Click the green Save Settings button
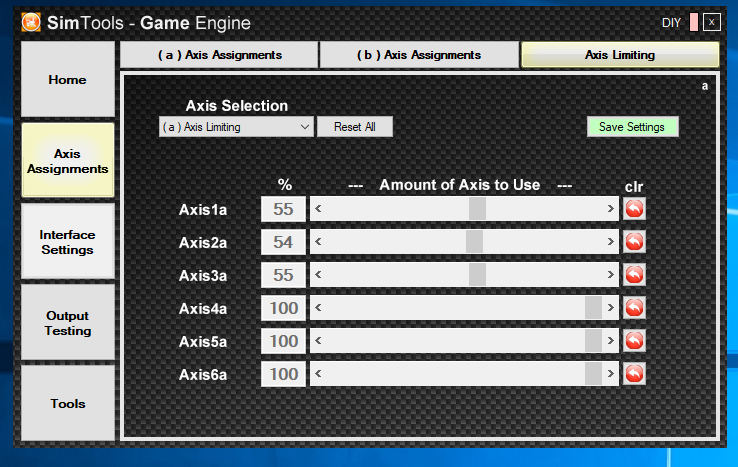738x467 pixels. tap(633, 127)
